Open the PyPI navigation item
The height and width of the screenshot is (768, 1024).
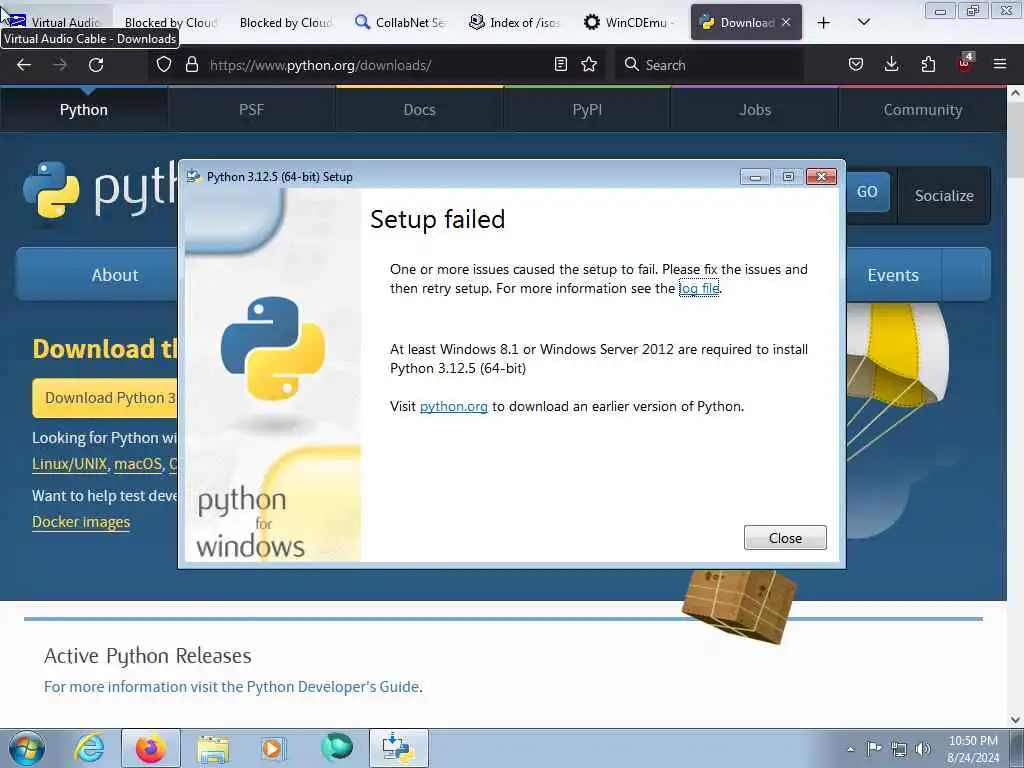[587, 110]
